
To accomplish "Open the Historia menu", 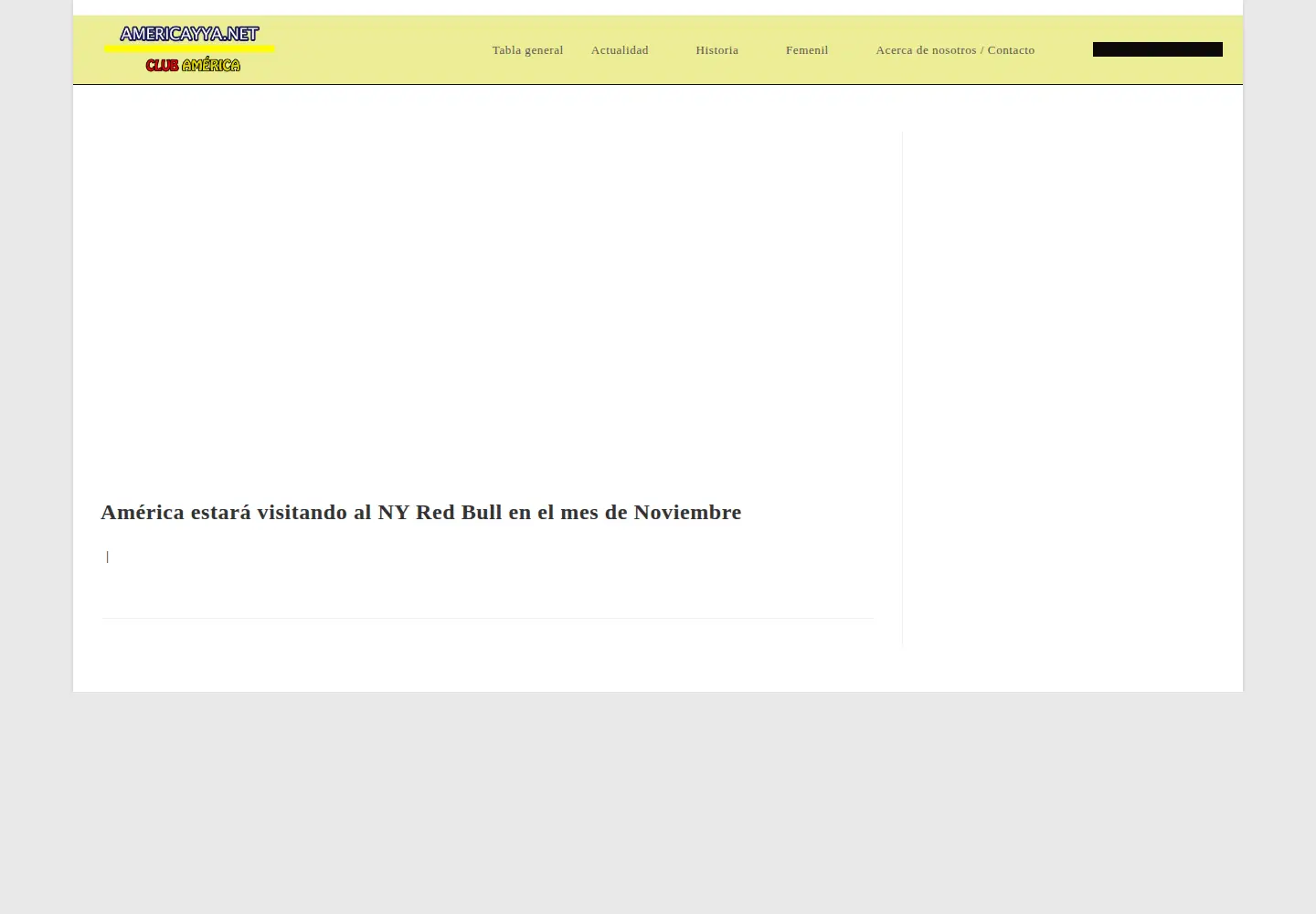I will [x=716, y=50].
